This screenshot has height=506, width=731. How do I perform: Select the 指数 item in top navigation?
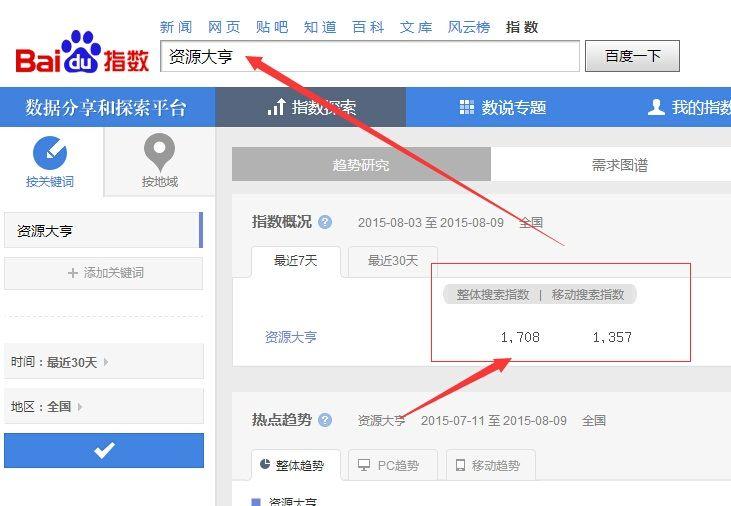[522, 27]
